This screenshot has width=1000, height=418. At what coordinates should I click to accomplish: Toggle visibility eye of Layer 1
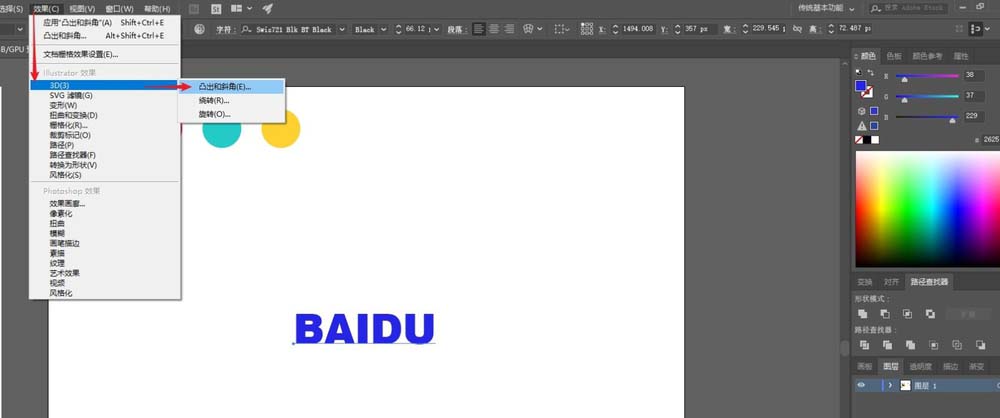coord(861,385)
